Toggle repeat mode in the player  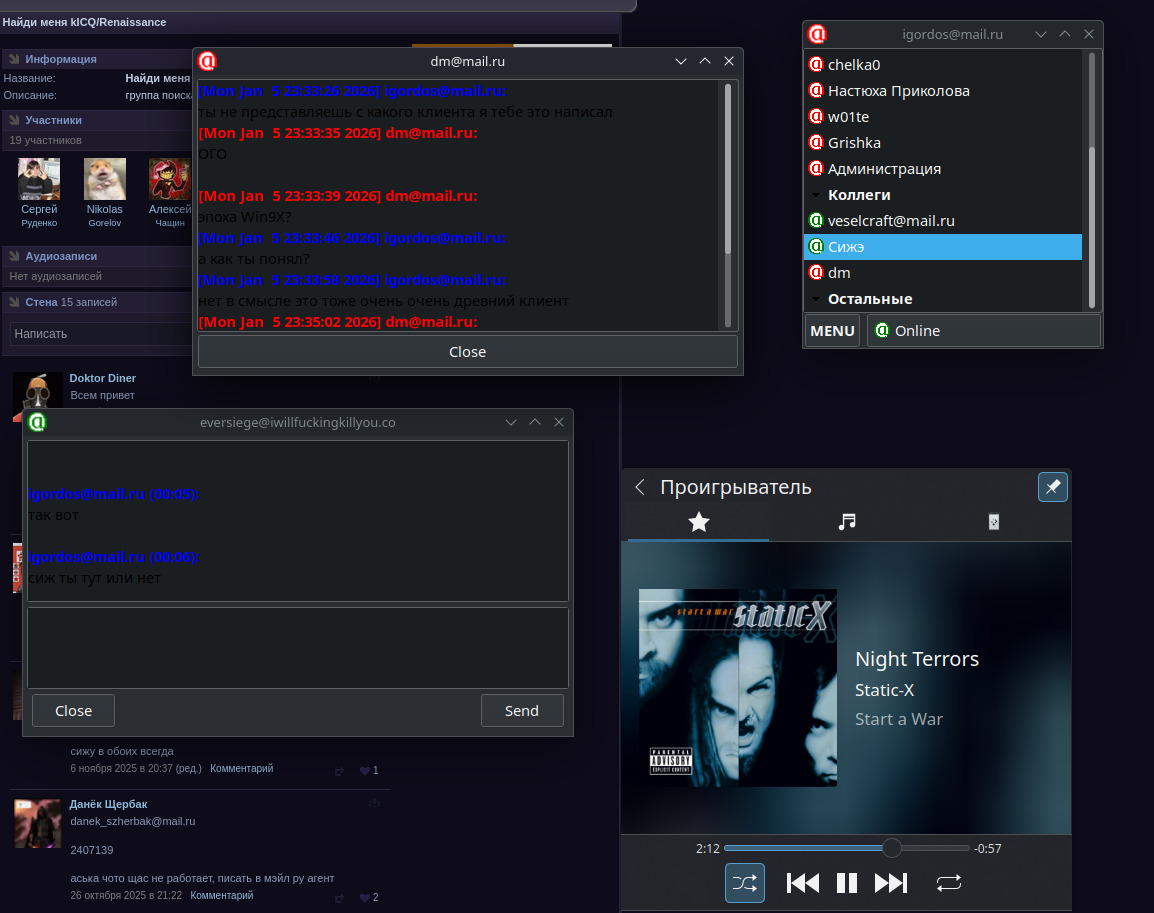[949, 882]
